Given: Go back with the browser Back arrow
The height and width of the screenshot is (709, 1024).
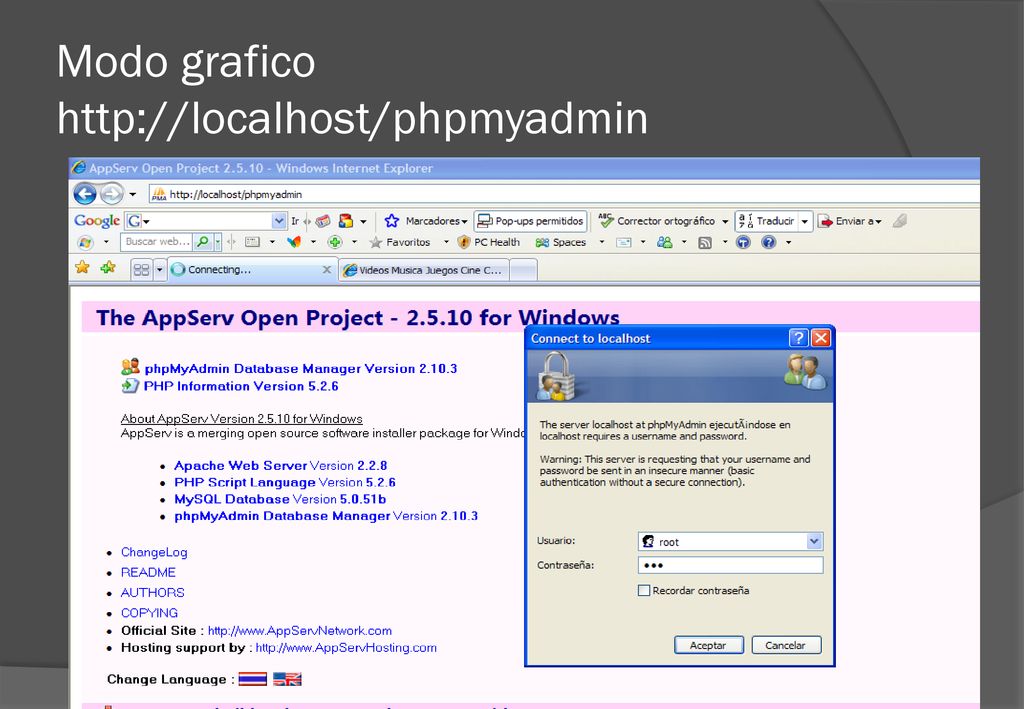Looking at the screenshot, I should coord(85,194).
